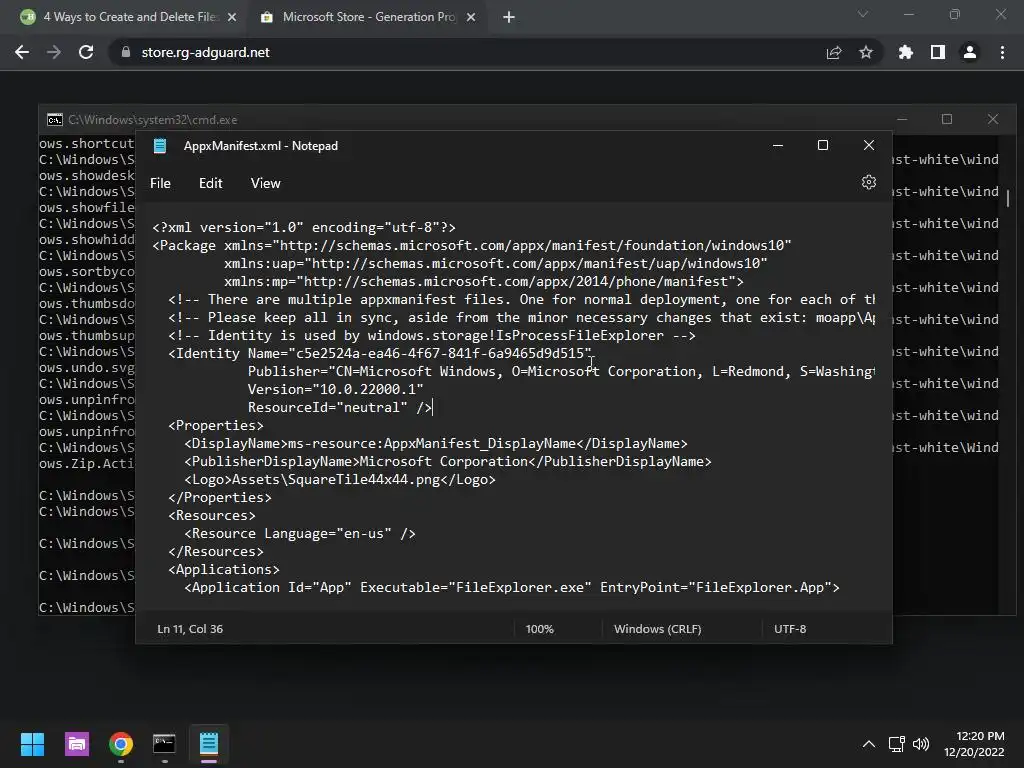The width and height of the screenshot is (1024, 768).
Task: Bookmark this page with the star icon
Action: 866,52
